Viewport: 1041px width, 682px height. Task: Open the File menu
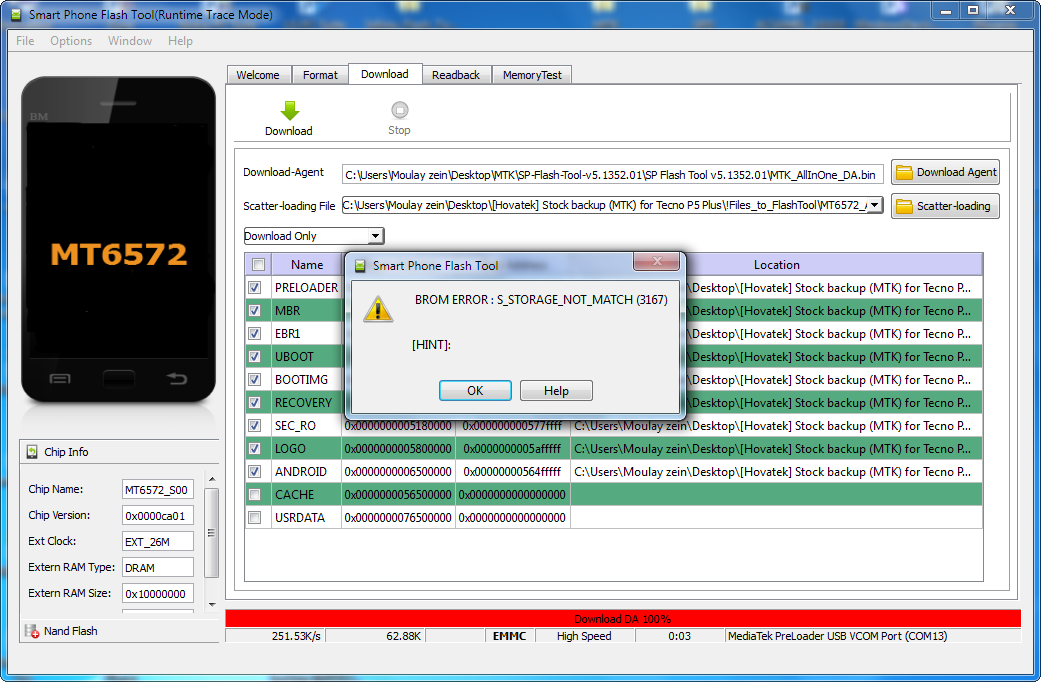pyautogui.click(x=25, y=41)
